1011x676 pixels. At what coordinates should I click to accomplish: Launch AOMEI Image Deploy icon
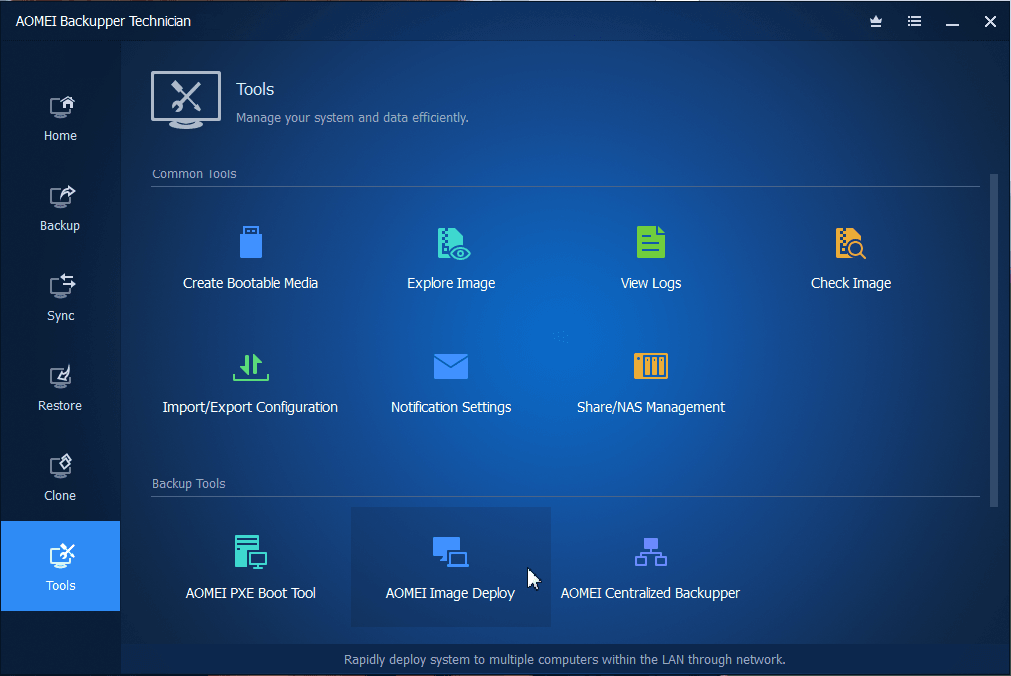tap(451, 552)
